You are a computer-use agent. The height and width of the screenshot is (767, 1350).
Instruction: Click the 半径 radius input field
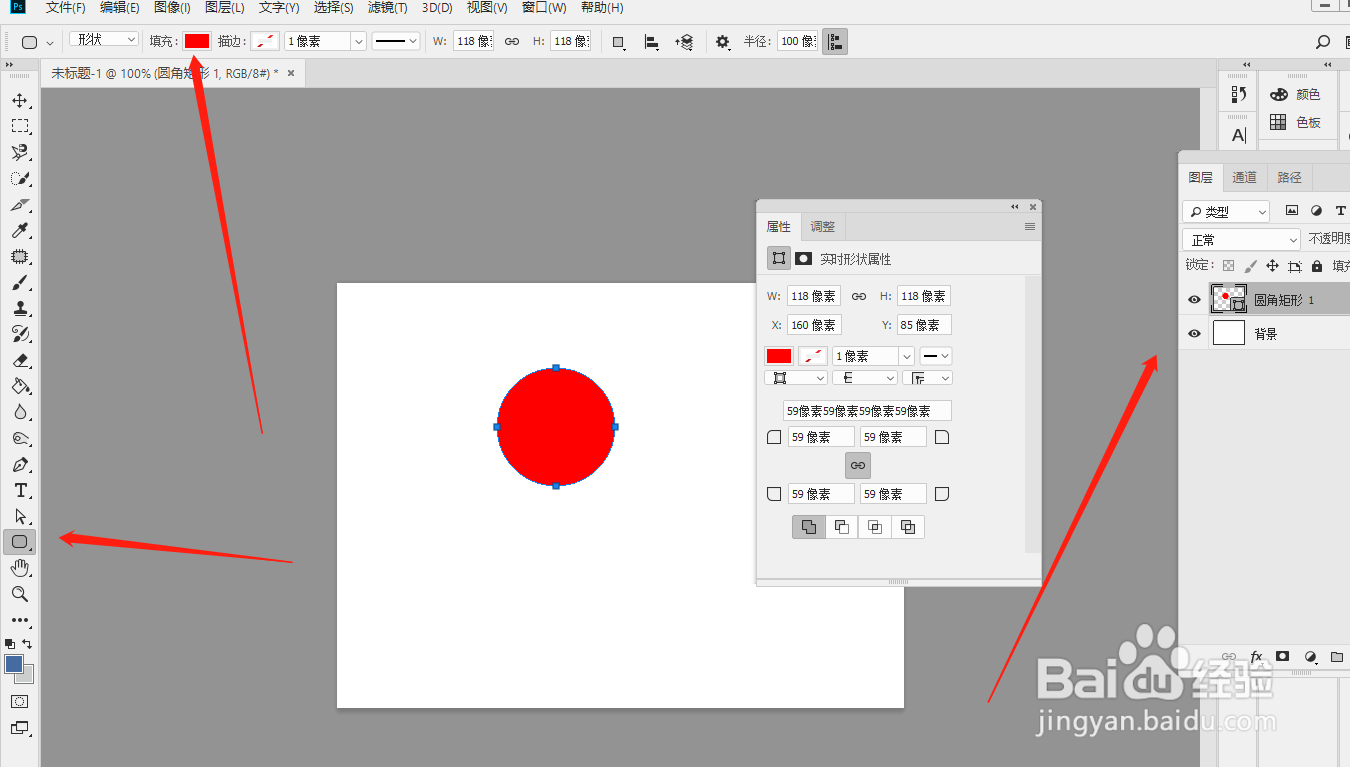[x=797, y=41]
